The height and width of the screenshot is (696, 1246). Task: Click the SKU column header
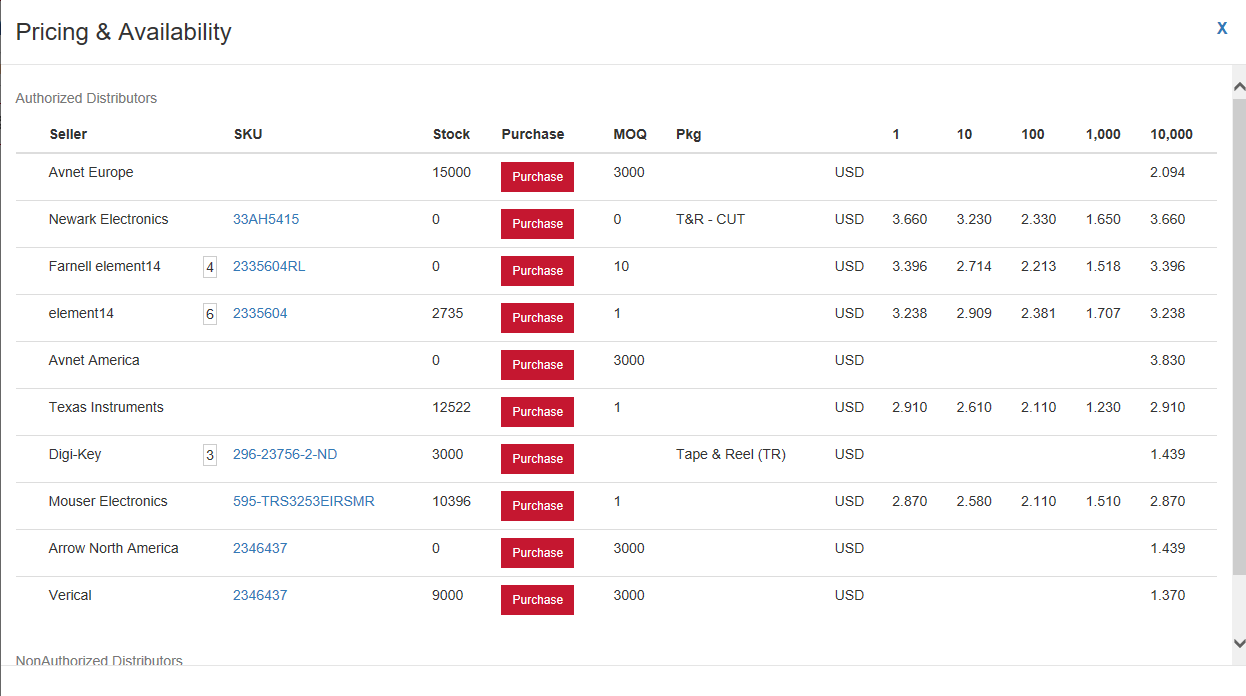pos(248,134)
